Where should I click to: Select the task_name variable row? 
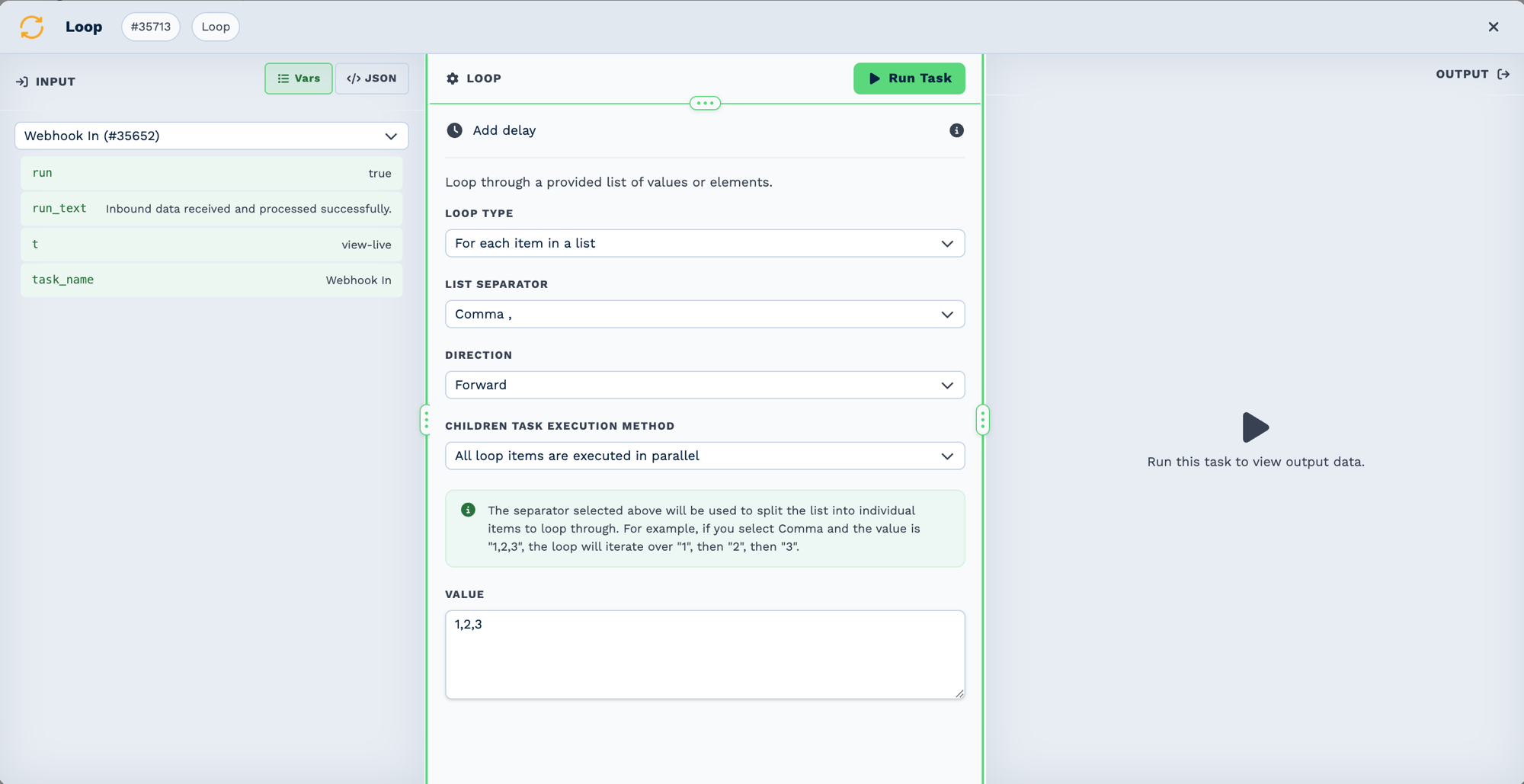pyautogui.click(x=212, y=280)
